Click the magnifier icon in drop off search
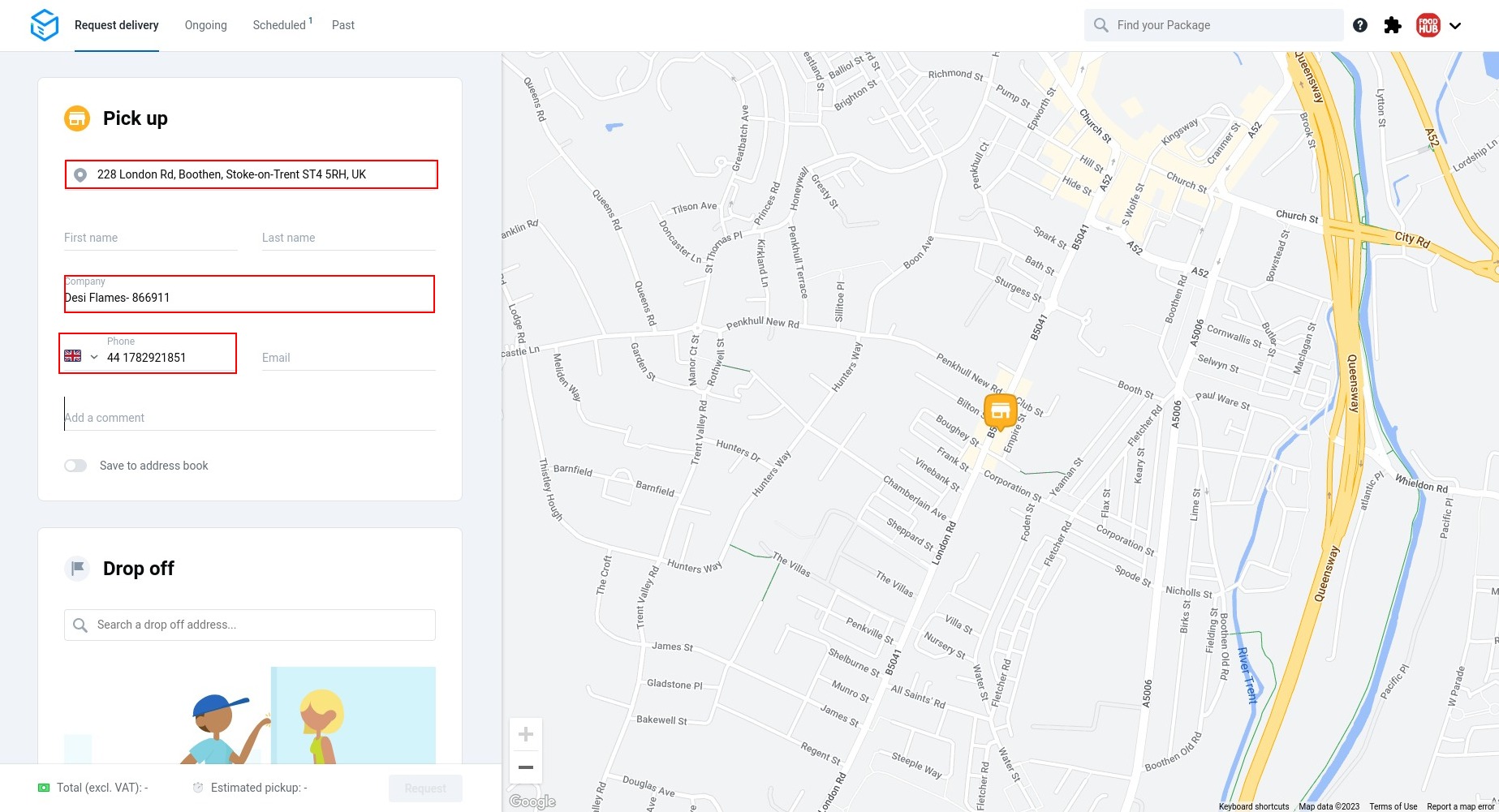This screenshot has width=1499, height=812. coord(80,625)
